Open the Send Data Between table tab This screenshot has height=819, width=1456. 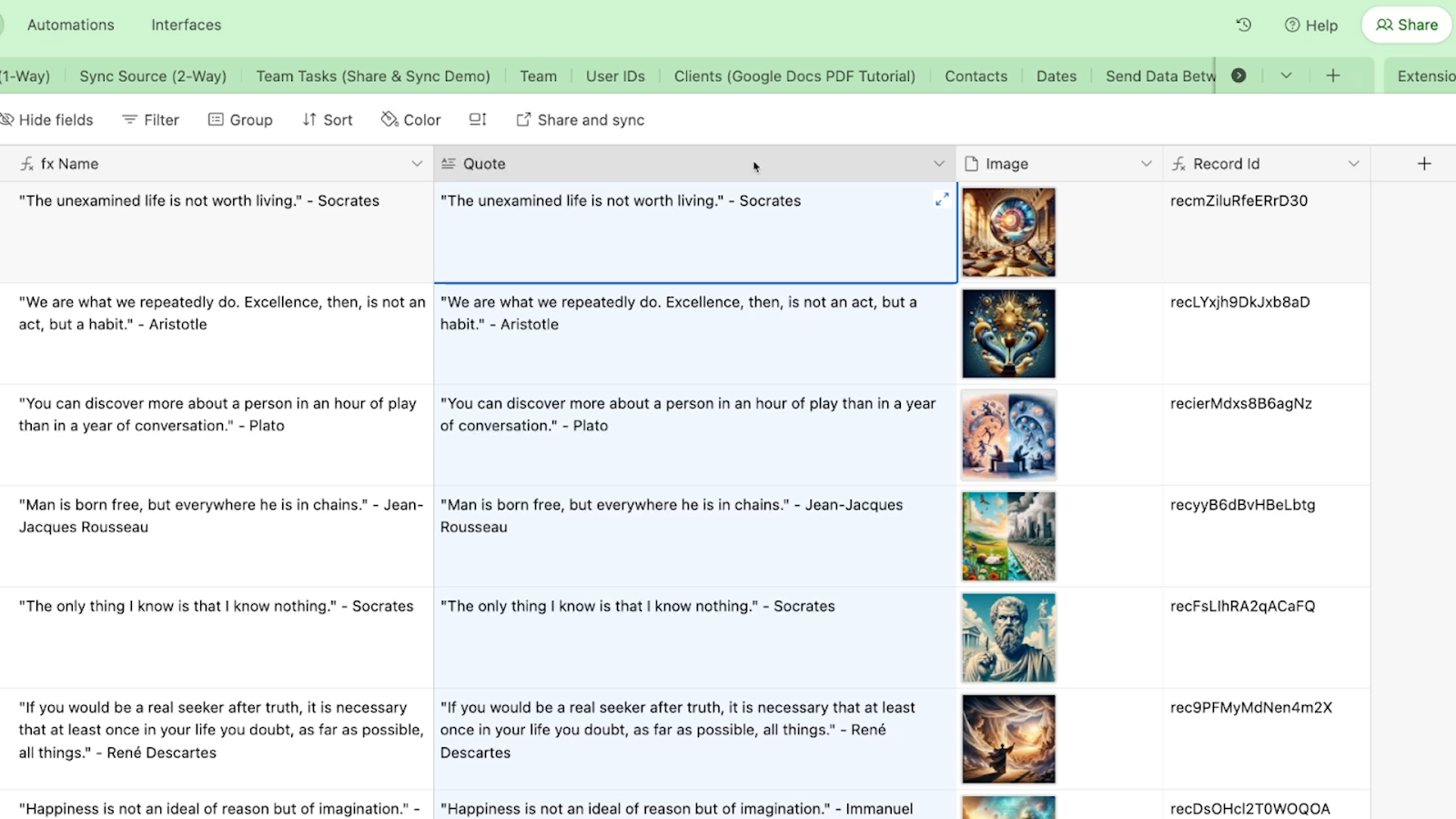1160,76
